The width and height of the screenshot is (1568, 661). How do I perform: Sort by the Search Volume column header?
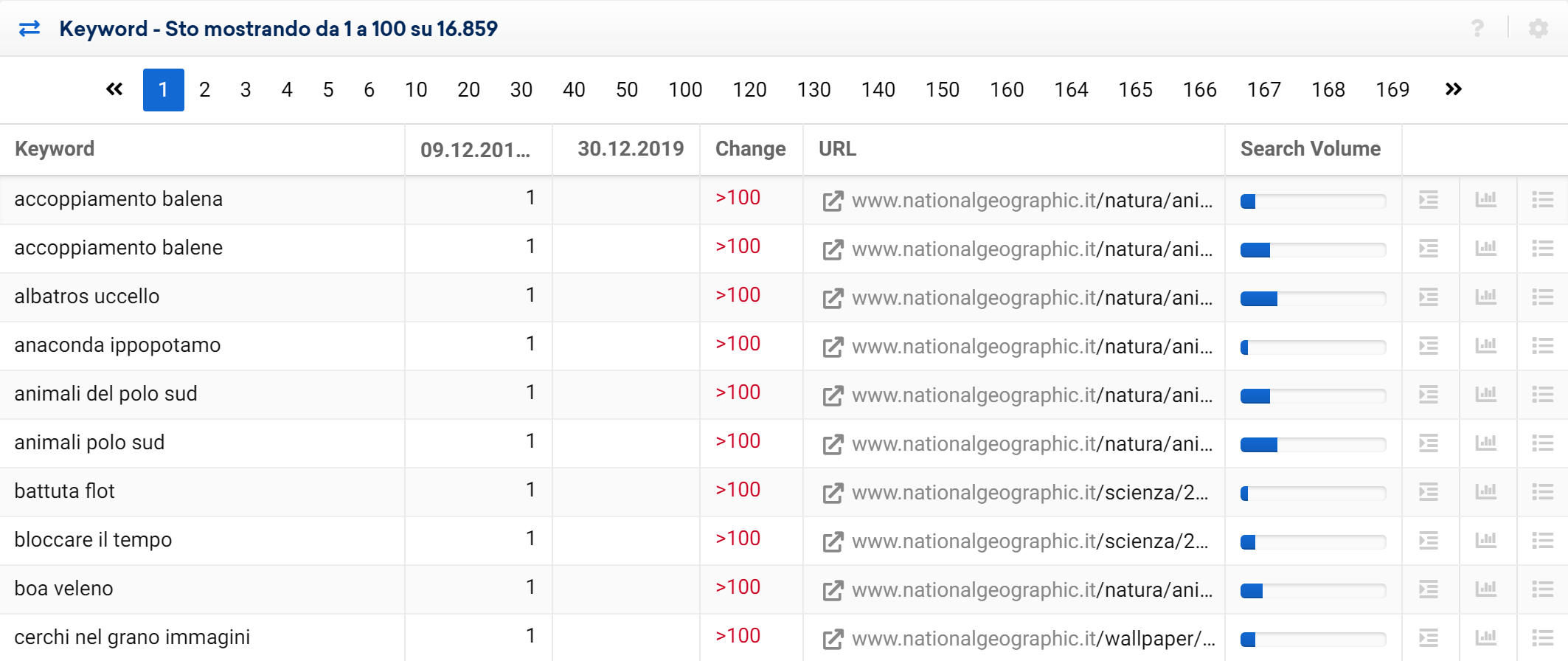tap(1311, 149)
